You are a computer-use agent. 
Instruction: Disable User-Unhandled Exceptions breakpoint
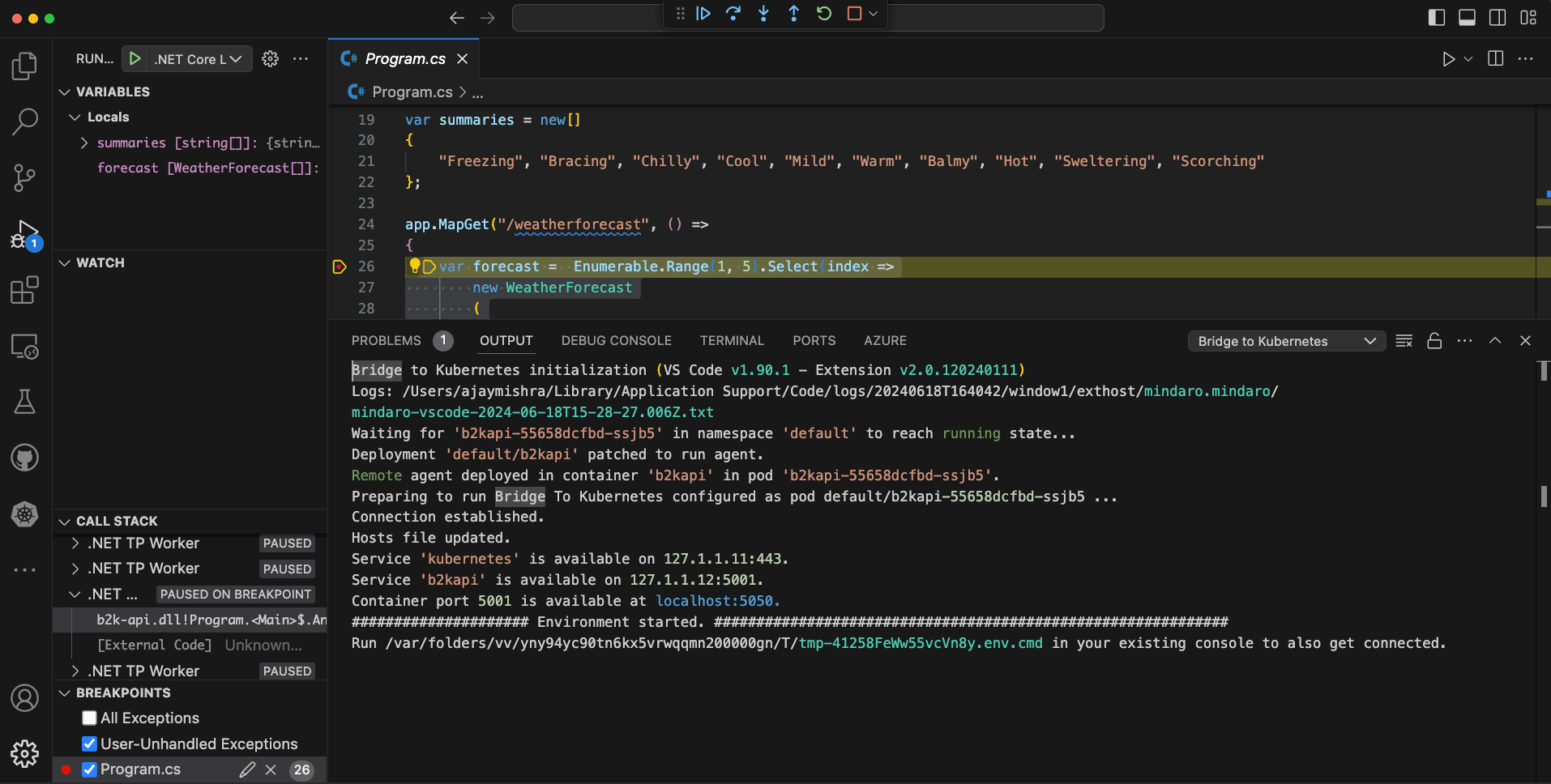(x=90, y=744)
